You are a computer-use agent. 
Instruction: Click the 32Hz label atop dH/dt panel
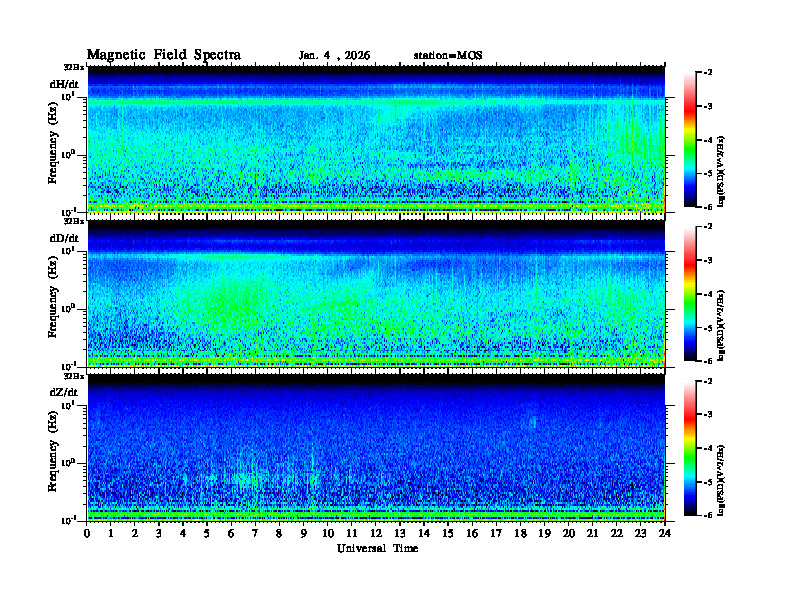tap(74, 67)
